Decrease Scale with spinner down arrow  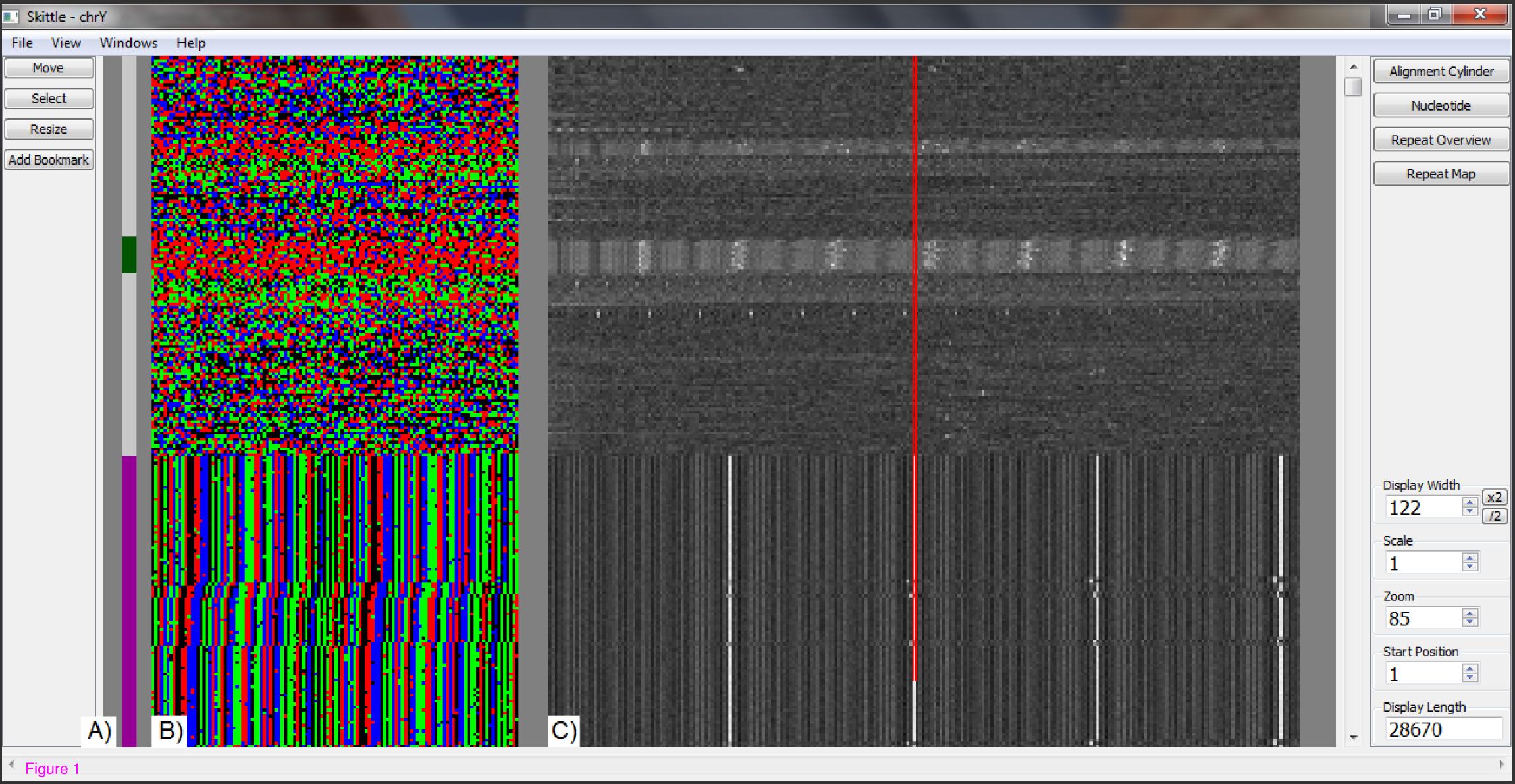(1470, 567)
